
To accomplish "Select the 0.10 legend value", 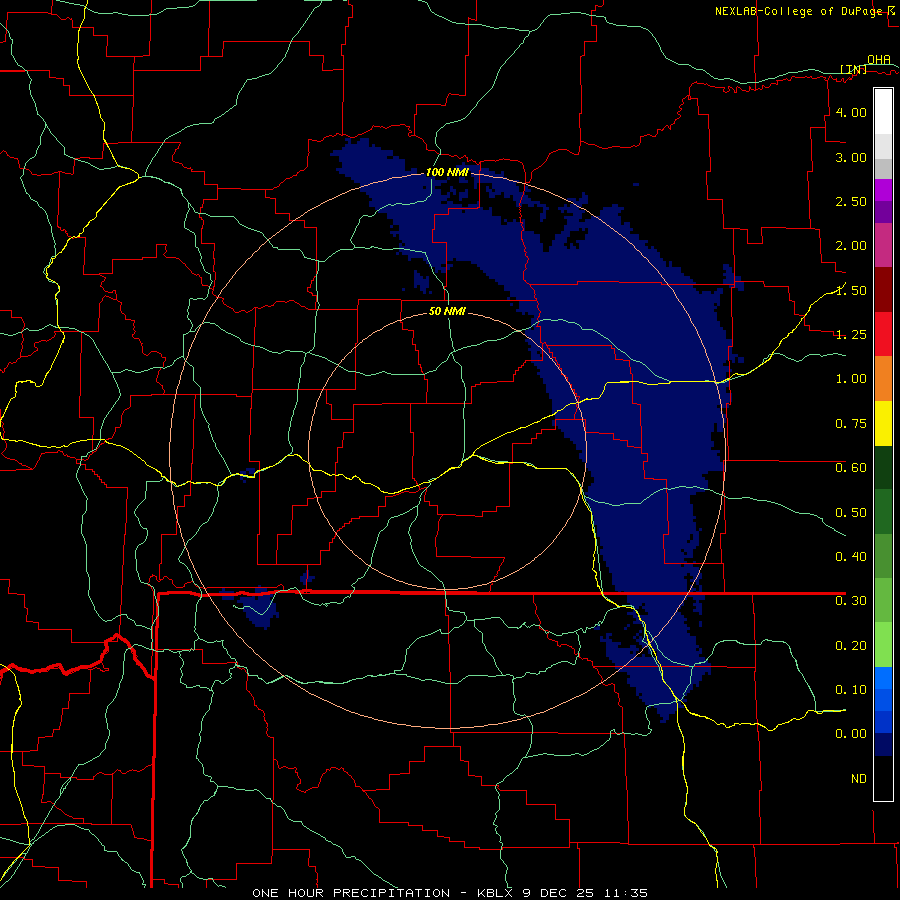I will coord(851,690).
